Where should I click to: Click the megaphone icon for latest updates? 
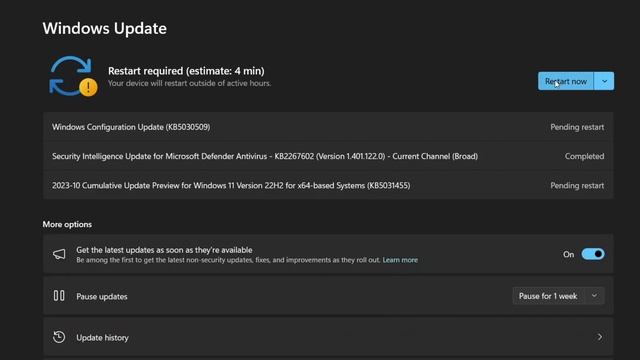(59, 254)
